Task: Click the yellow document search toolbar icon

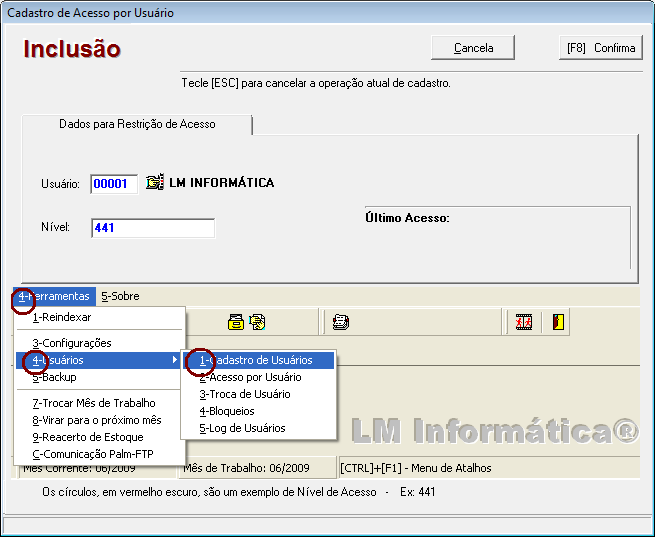Action: pyautogui.click(x=257, y=321)
